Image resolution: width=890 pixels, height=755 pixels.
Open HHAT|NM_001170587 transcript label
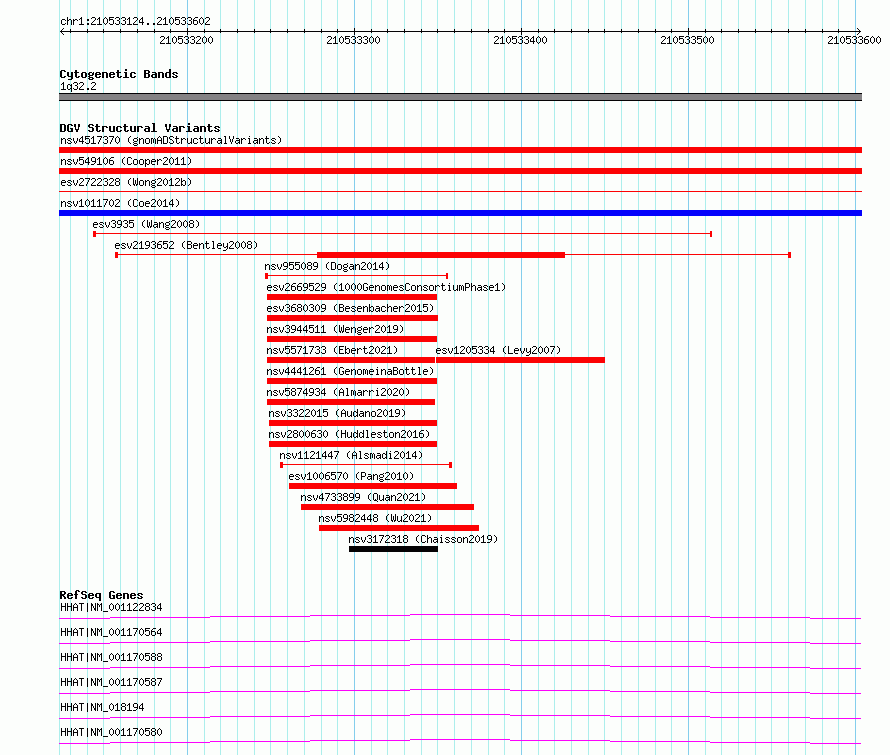pos(111,682)
